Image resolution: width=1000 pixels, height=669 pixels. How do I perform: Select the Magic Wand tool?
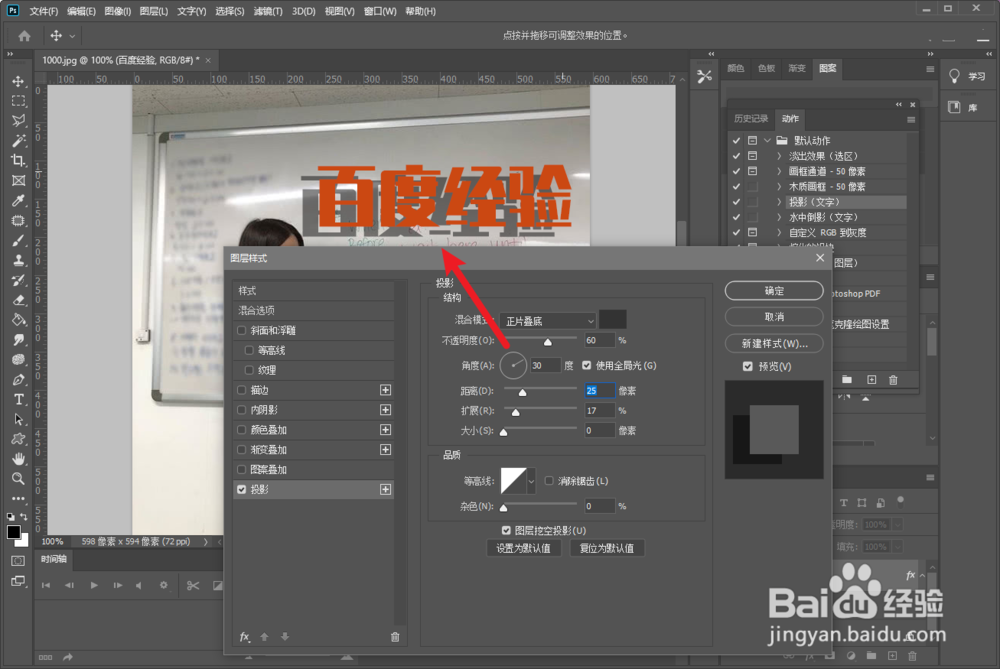tap(18, 140)
